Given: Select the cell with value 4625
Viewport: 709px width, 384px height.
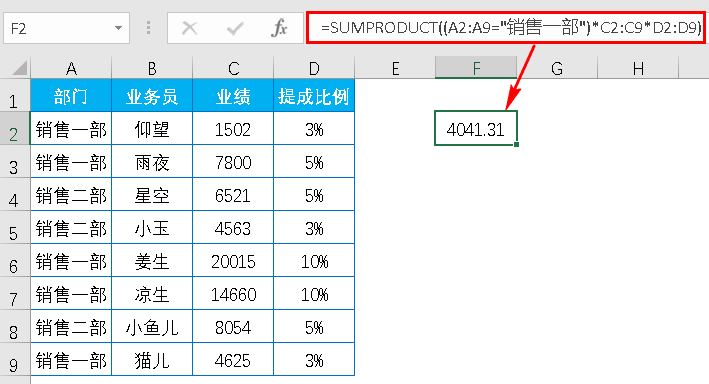Looking at the screenshot, I should click(233, 360).
